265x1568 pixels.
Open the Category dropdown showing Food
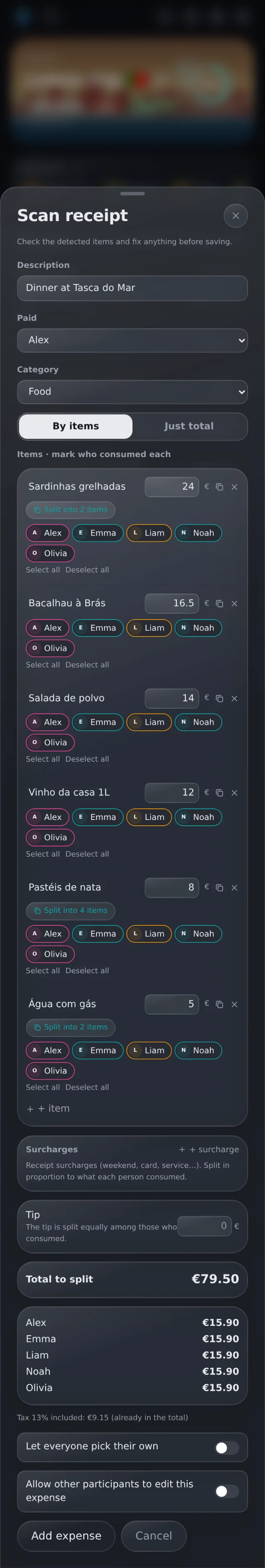click(x=132, y=391)
